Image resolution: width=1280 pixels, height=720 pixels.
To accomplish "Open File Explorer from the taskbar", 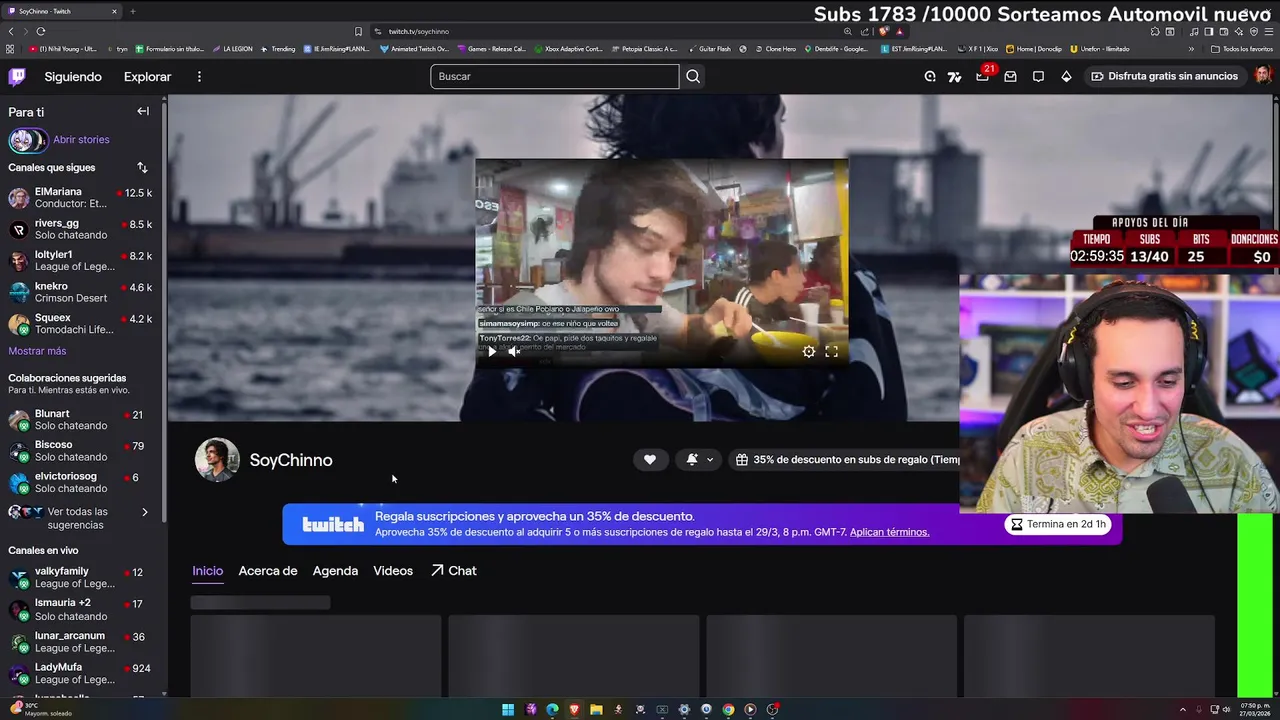I will click(596, 709).
